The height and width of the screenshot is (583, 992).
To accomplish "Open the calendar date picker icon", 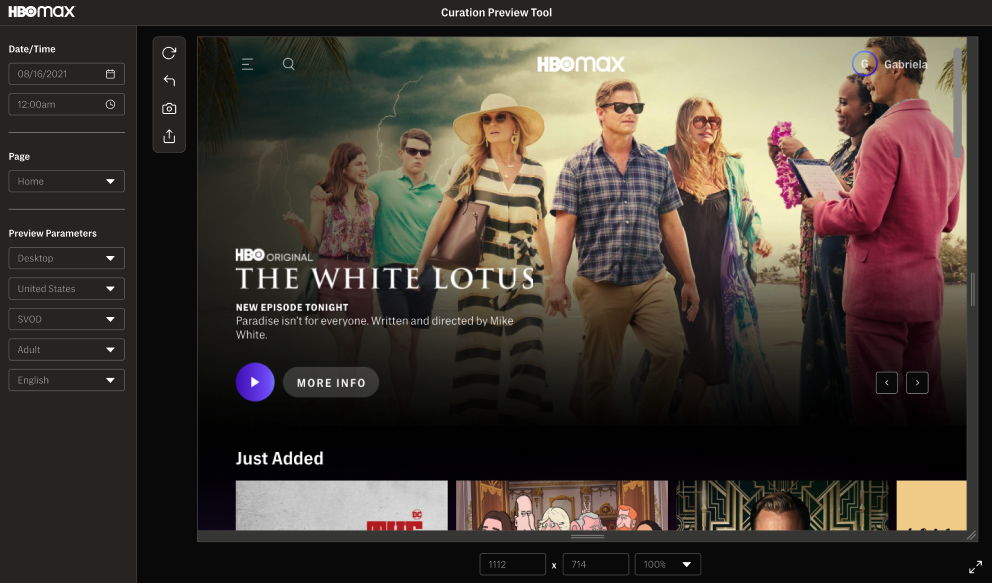I will point(110,74).
